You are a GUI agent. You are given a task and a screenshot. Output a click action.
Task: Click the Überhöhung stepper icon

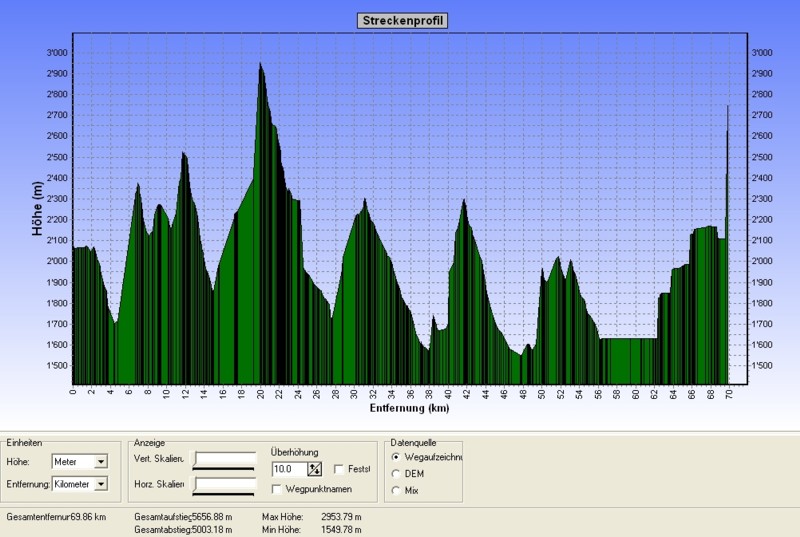coord(314,469)
